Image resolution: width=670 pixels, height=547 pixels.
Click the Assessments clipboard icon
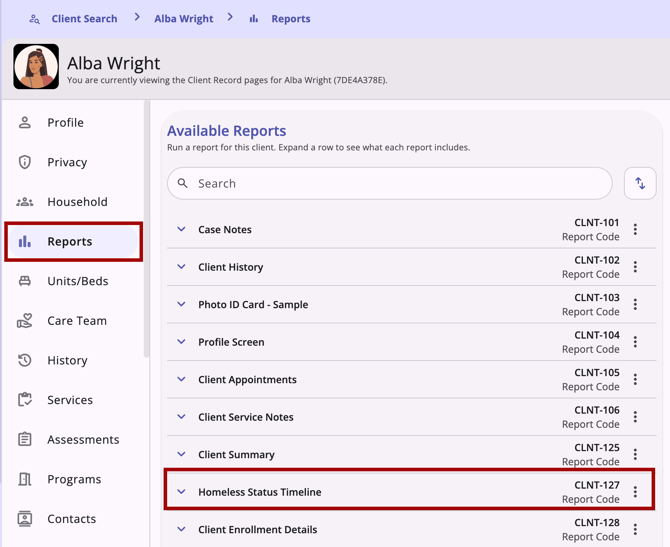tap(25, 439)
